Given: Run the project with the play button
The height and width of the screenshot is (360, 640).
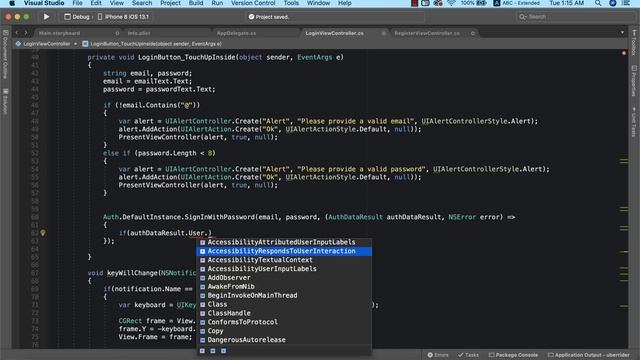Looking at the screenshot, I should pos(46,17).
